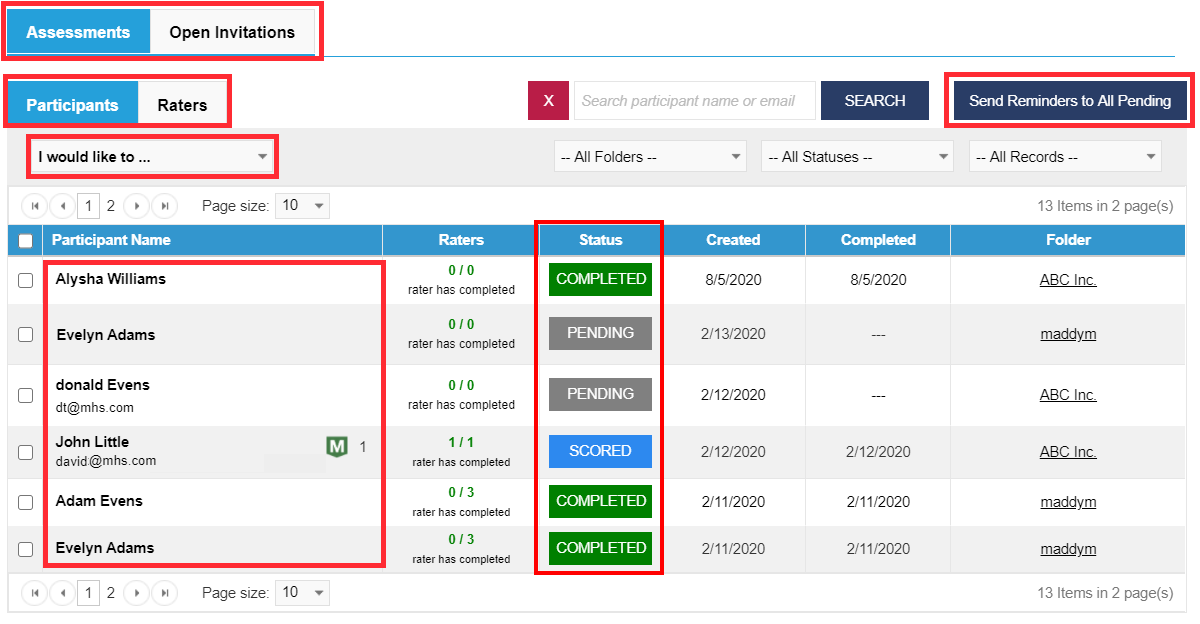The image size is (1200, 624).
Task: Go to previous page in bottom pager
Action: point(62,593)
